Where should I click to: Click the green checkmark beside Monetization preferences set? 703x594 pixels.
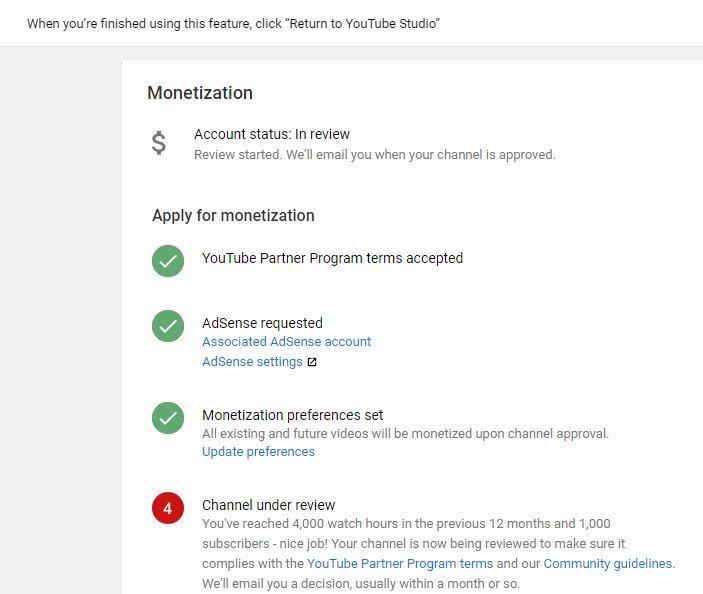click(168, 418)
